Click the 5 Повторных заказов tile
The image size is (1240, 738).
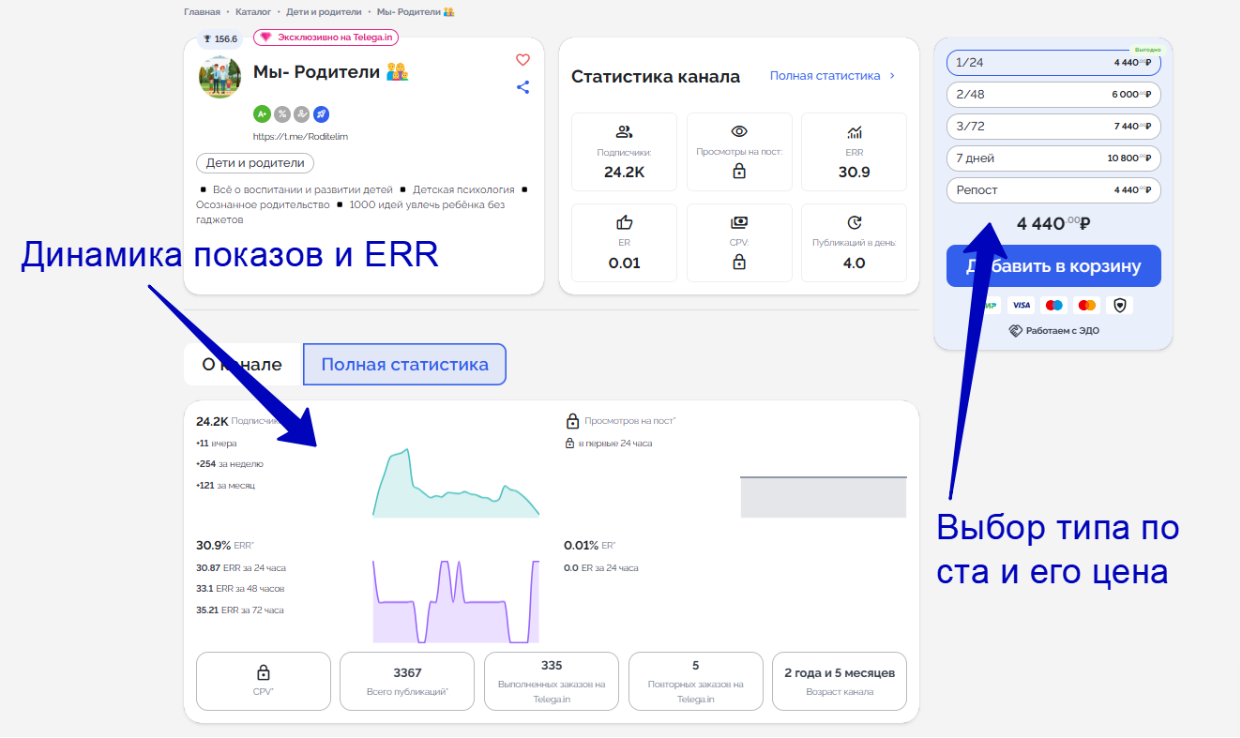695,681
